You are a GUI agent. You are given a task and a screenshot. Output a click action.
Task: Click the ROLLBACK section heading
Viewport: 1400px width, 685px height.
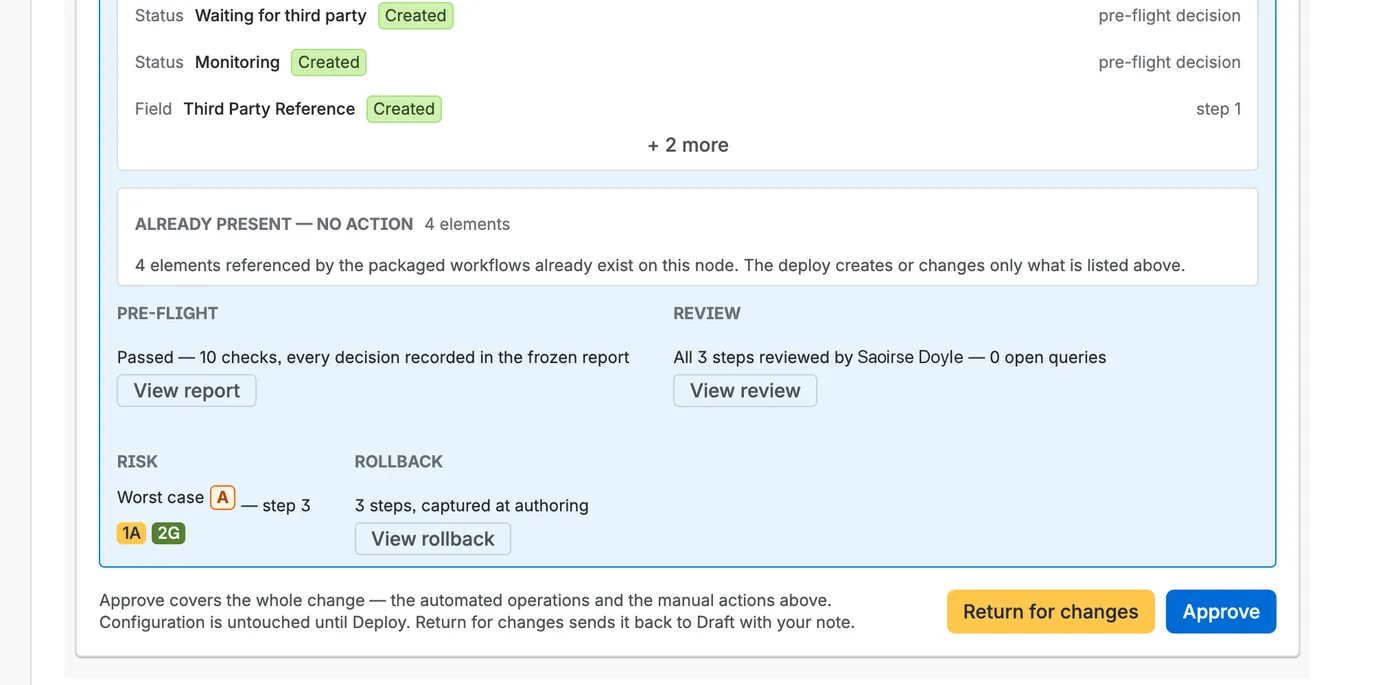click(x=398, y=461)
